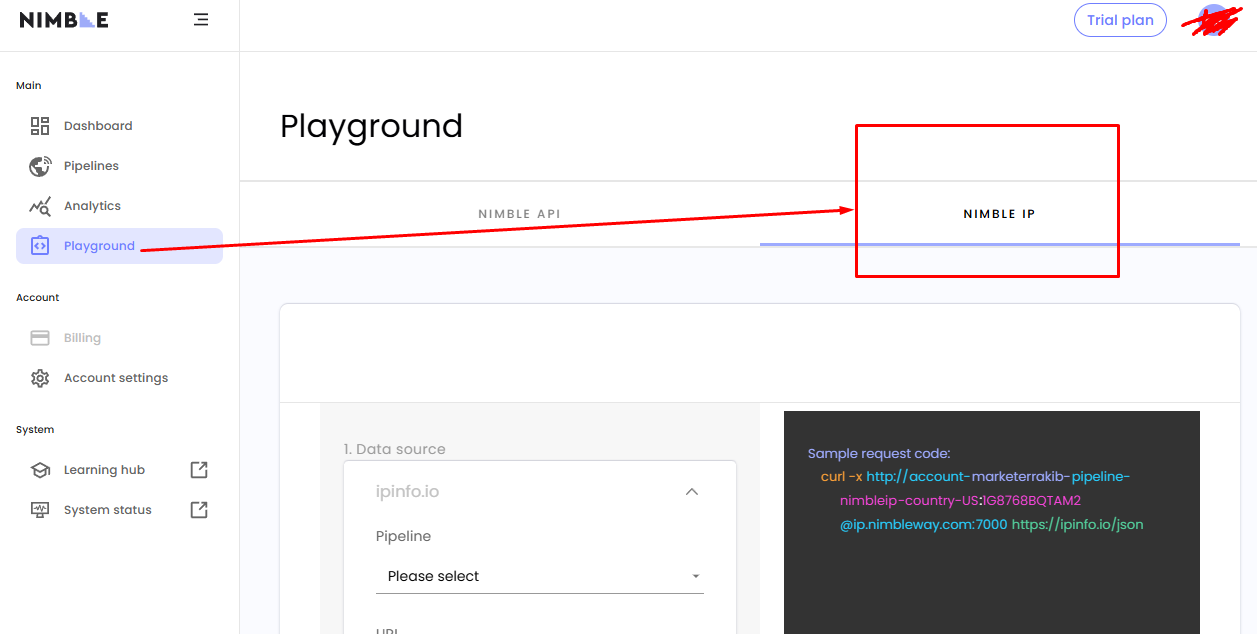Collapse the ipinfo.io data source chevron

[x=691, y=492]
